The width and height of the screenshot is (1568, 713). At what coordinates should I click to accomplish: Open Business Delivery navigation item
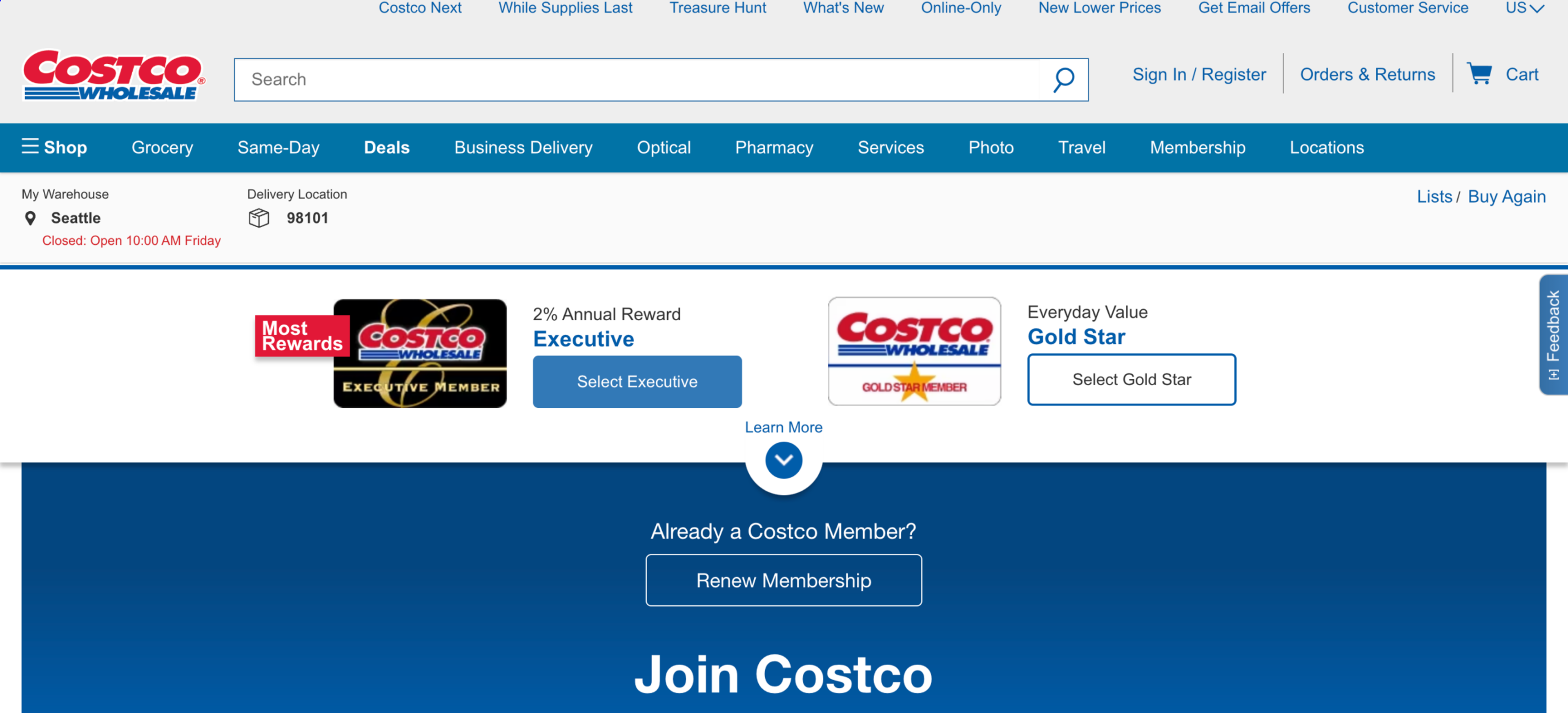(523, 148)
